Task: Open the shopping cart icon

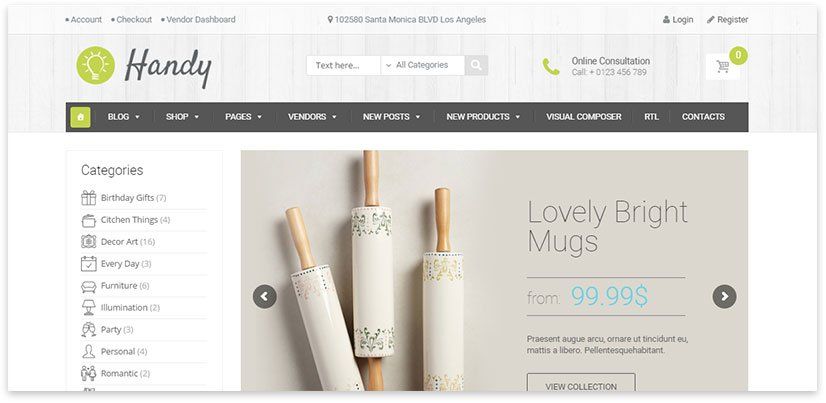Action: point(723,66)
